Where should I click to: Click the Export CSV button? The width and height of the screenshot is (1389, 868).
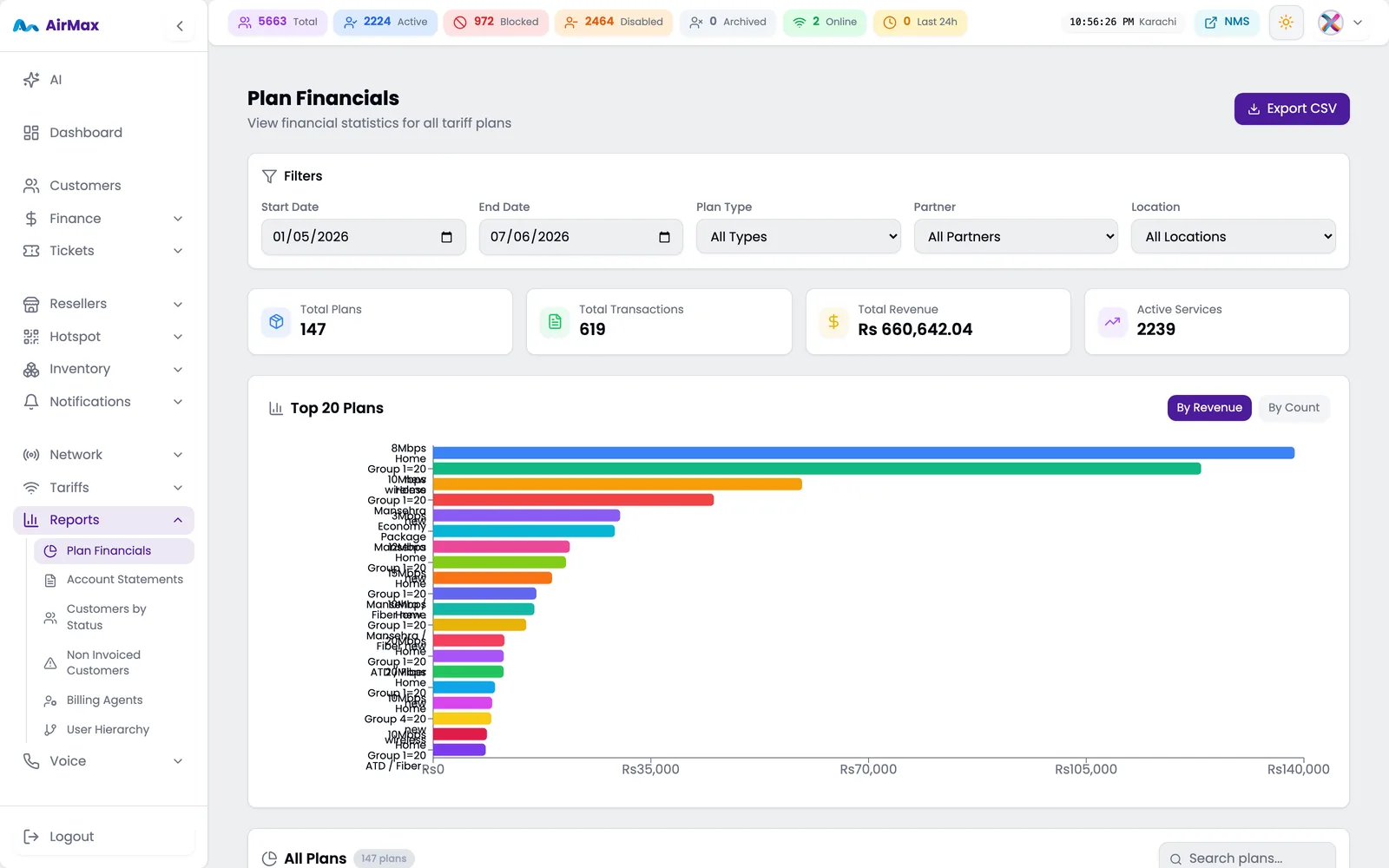(x=1292, y=108)
